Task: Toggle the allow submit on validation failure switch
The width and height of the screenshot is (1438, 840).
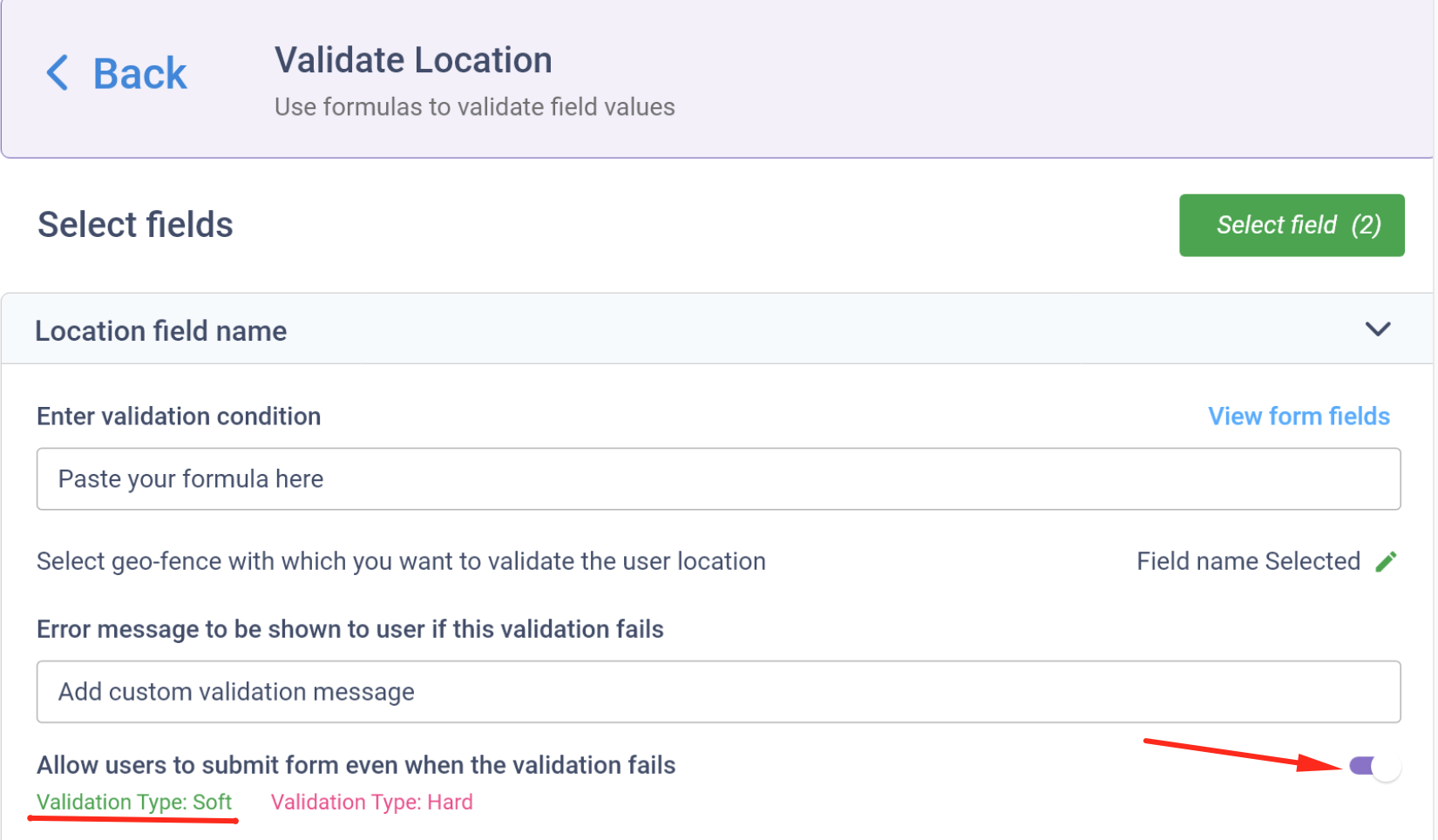Action: [1374, 767]
